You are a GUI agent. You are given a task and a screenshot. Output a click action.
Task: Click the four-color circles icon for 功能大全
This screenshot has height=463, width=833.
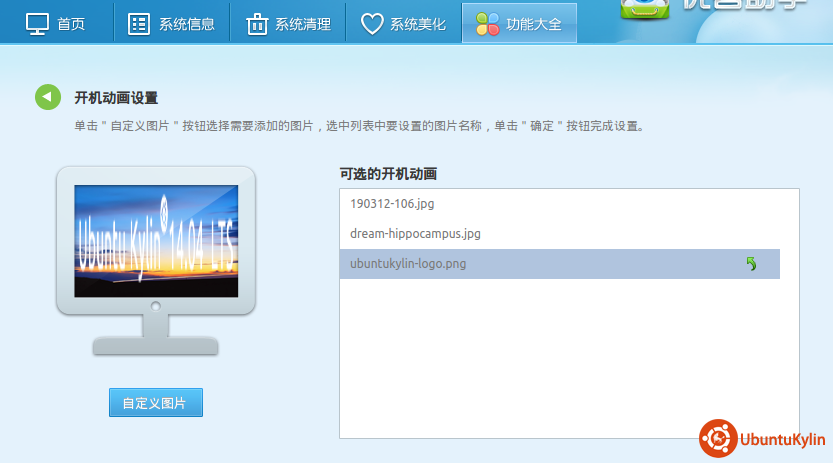(488, 23)
